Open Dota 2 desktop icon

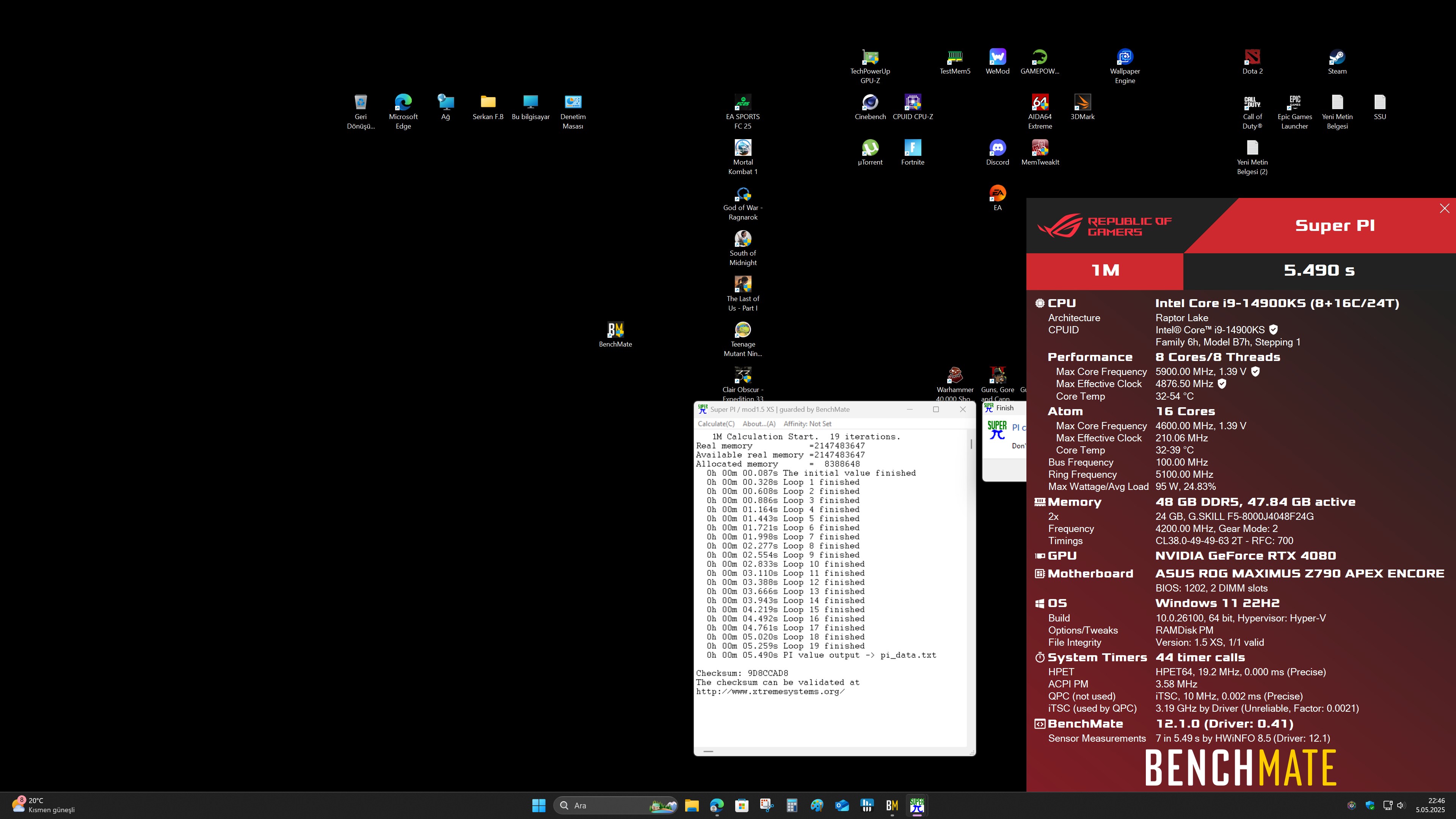pyautogui.click(x=1252, y=61)
